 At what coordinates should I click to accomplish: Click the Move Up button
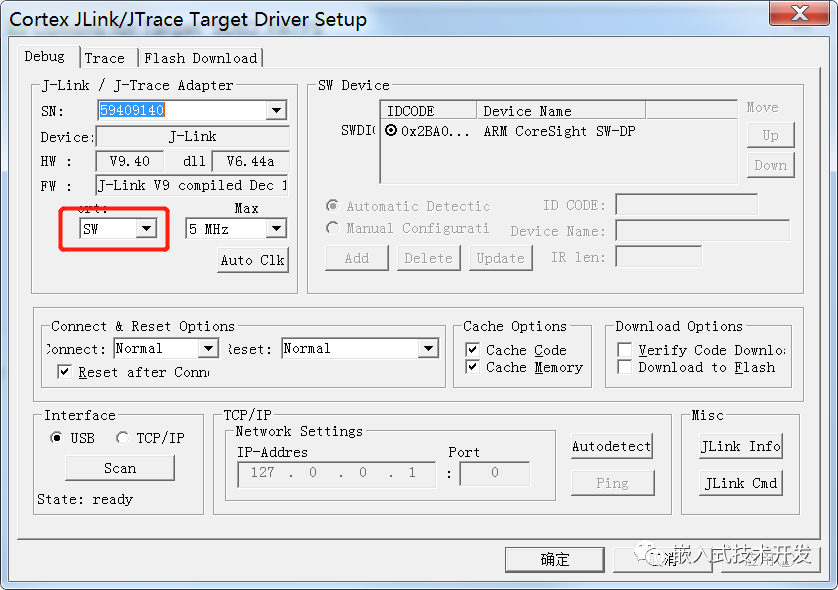[770, 135]
